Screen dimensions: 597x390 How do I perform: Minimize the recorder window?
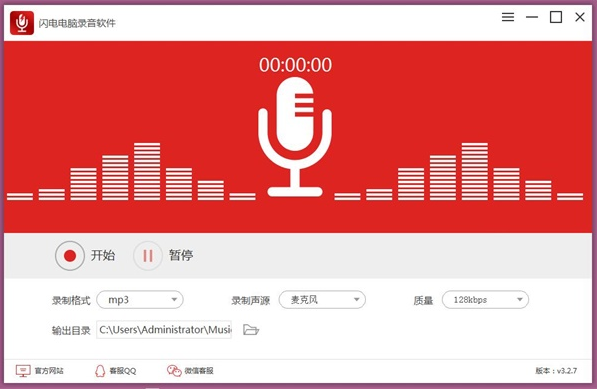point(532,17)
